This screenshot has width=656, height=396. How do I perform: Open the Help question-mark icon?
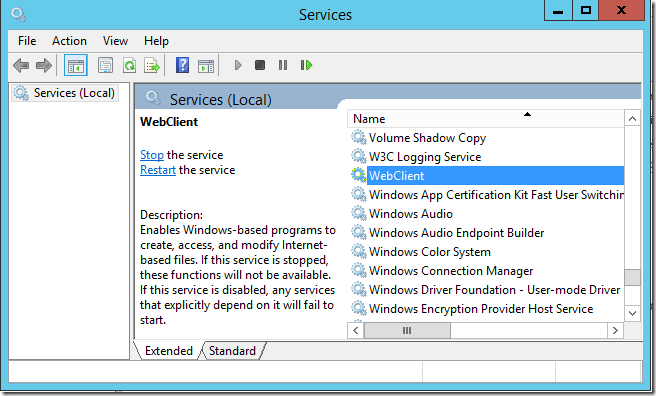click(182, 65)
